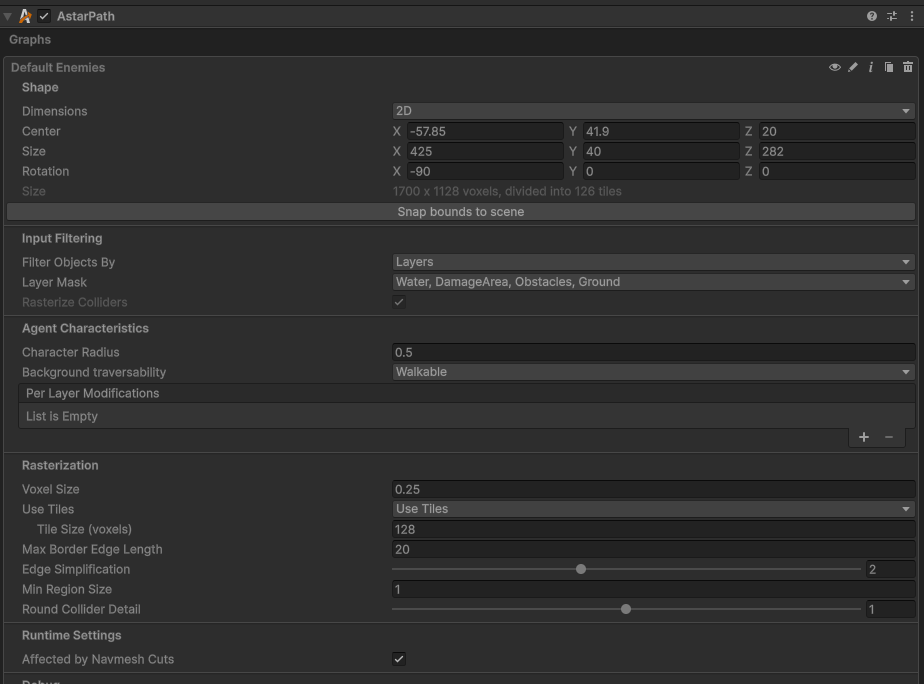Open the AstarPath three-dot context menu
This screenshot has height=684, width=924.
coord(911,16)
